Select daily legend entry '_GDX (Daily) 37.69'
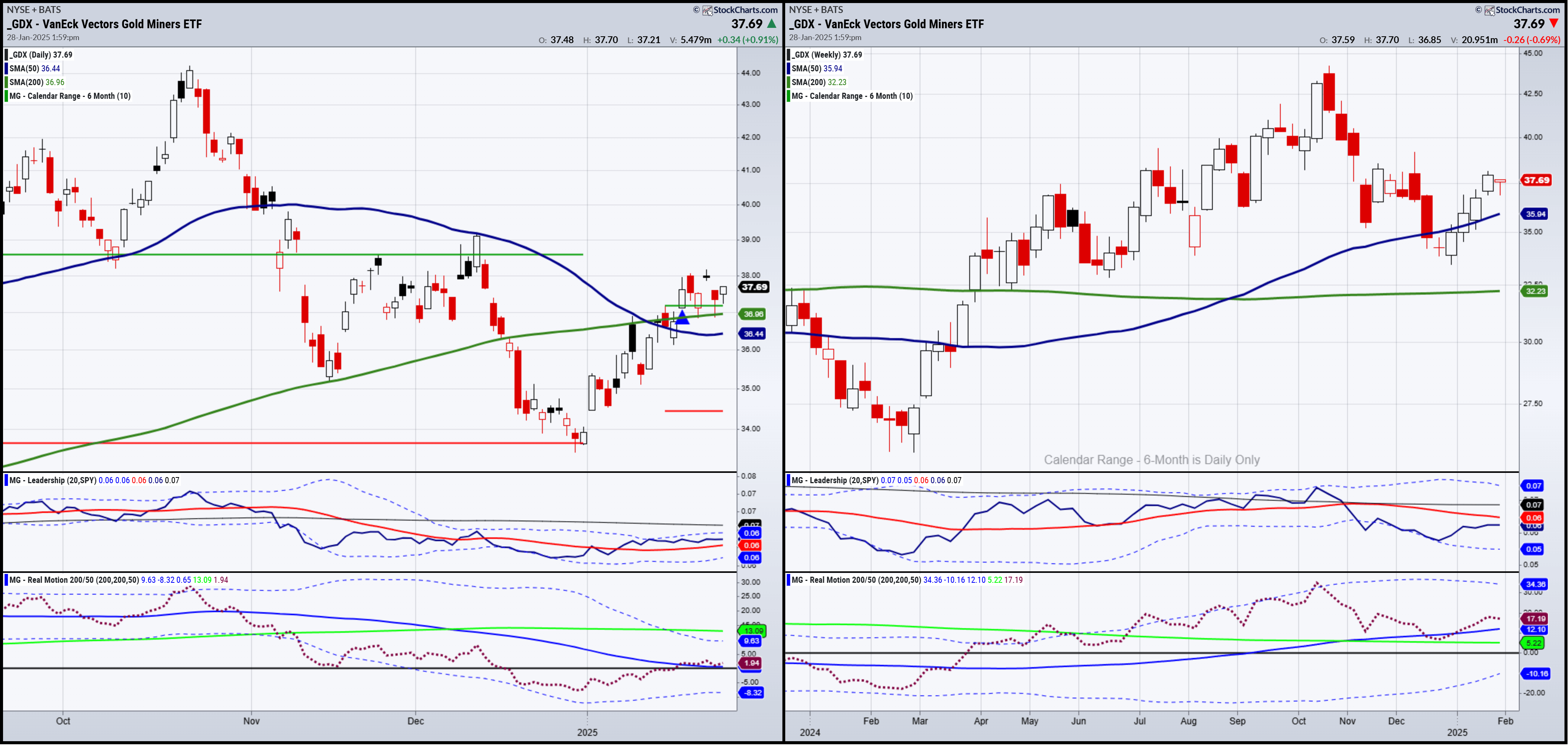 tap(41, 55)
